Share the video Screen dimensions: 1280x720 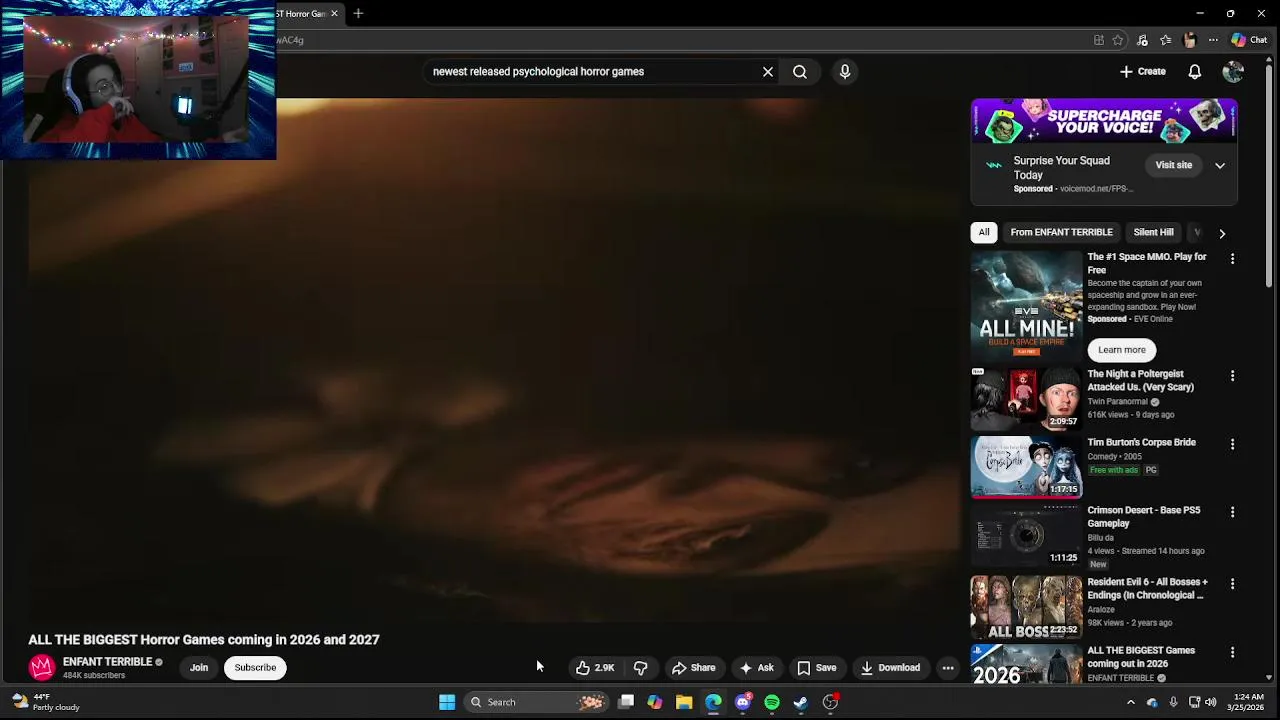point(693,668)
